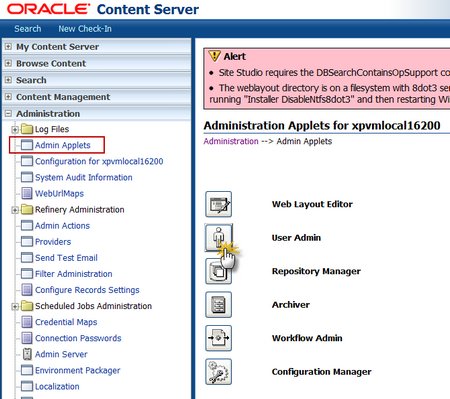Click the Filter Administration window icon
This screenshot has height=399, width=450.
coord(27,273)
